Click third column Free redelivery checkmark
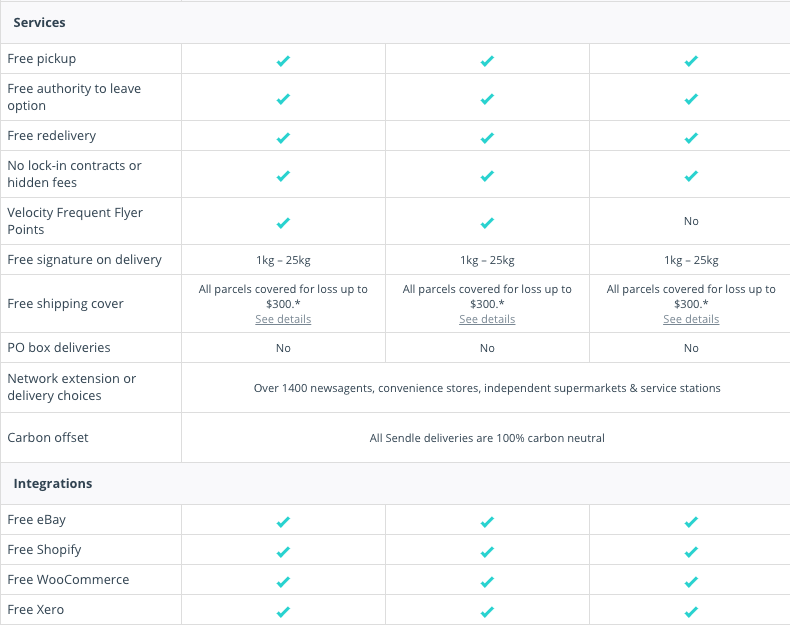This screenshot has width=791, height=625. (x=691, y=138)
